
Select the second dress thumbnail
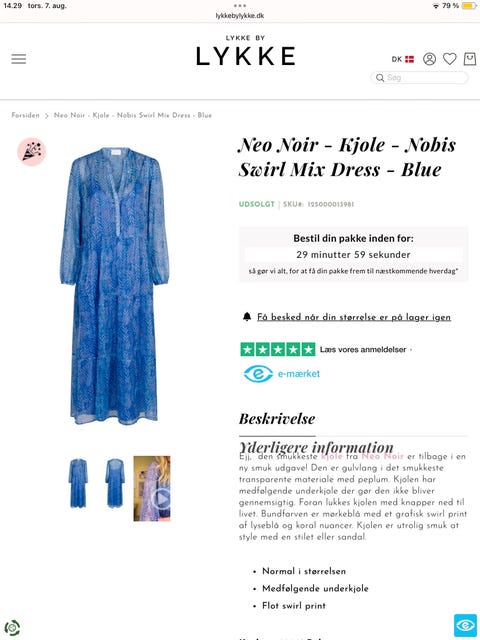[115, 483]
